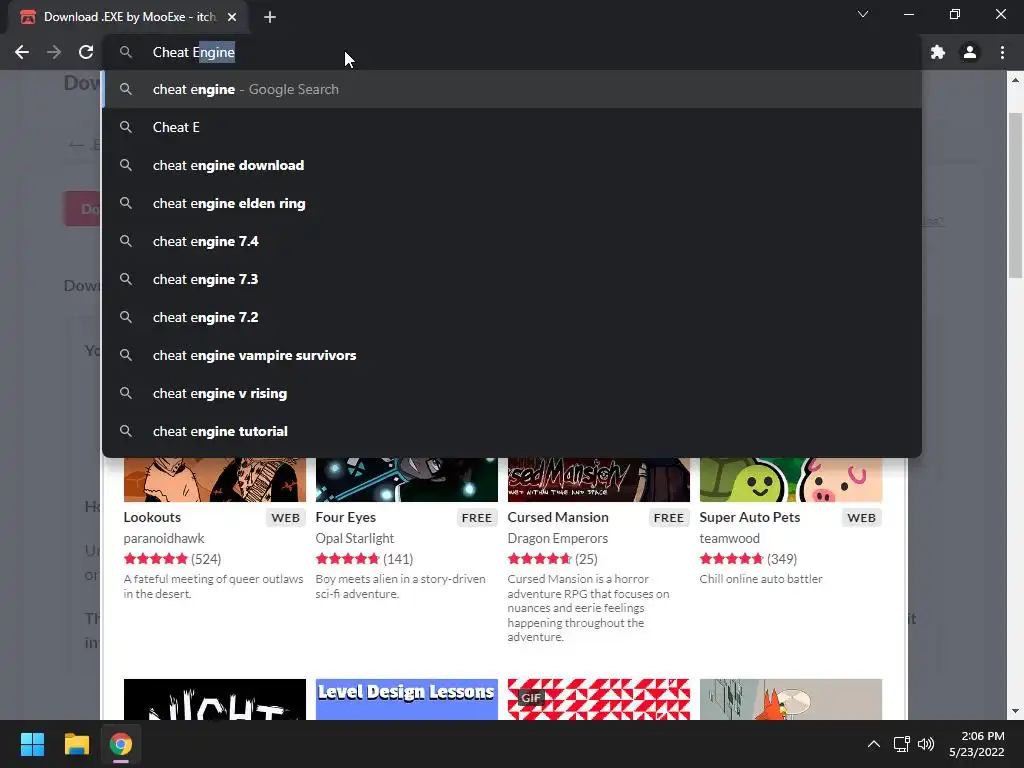Click into the address bar text
This screenshot has width=1024, height=768.
pyautogui.click(x=194, y=52)
